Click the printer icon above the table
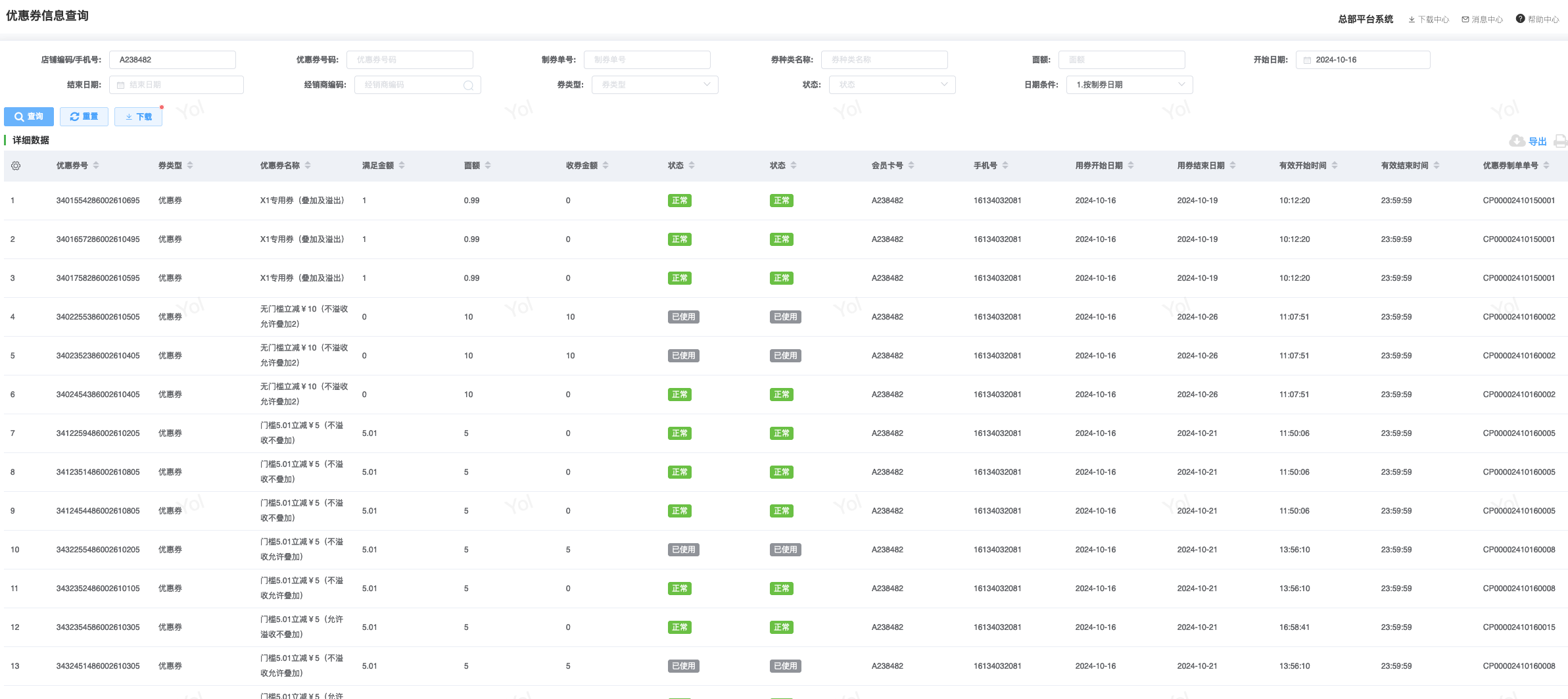 [x=1560, y=141]
